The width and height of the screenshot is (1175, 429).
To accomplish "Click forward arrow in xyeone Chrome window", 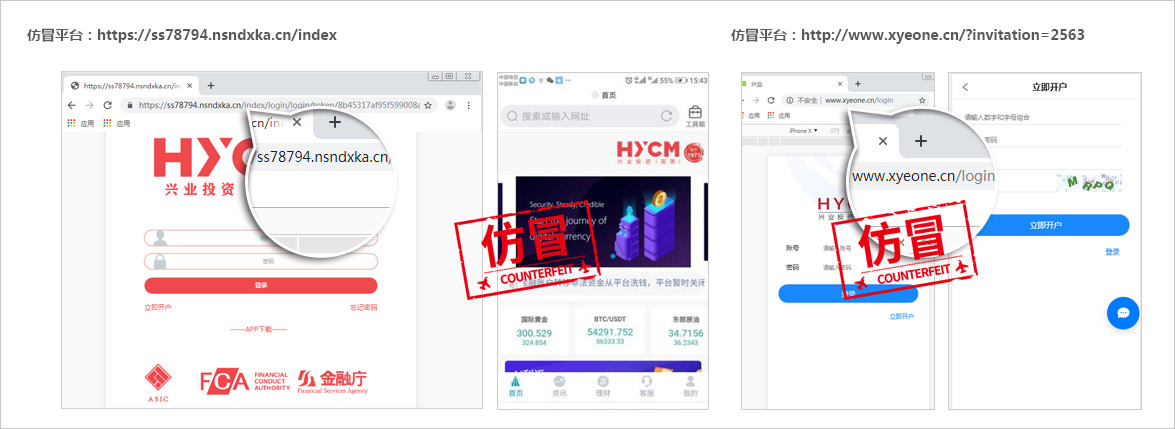I will pyautogui.click(x=755, y=100).
